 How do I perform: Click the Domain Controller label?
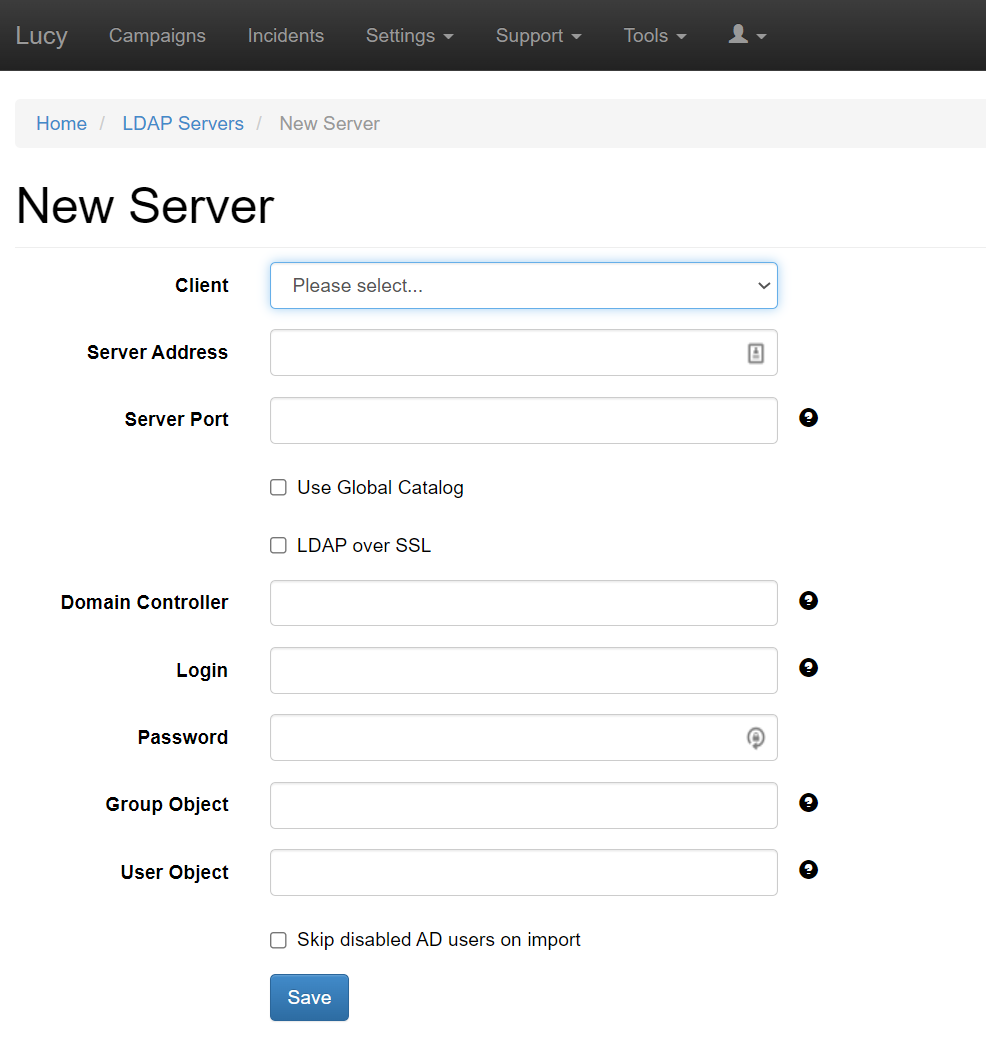point(144,602)
